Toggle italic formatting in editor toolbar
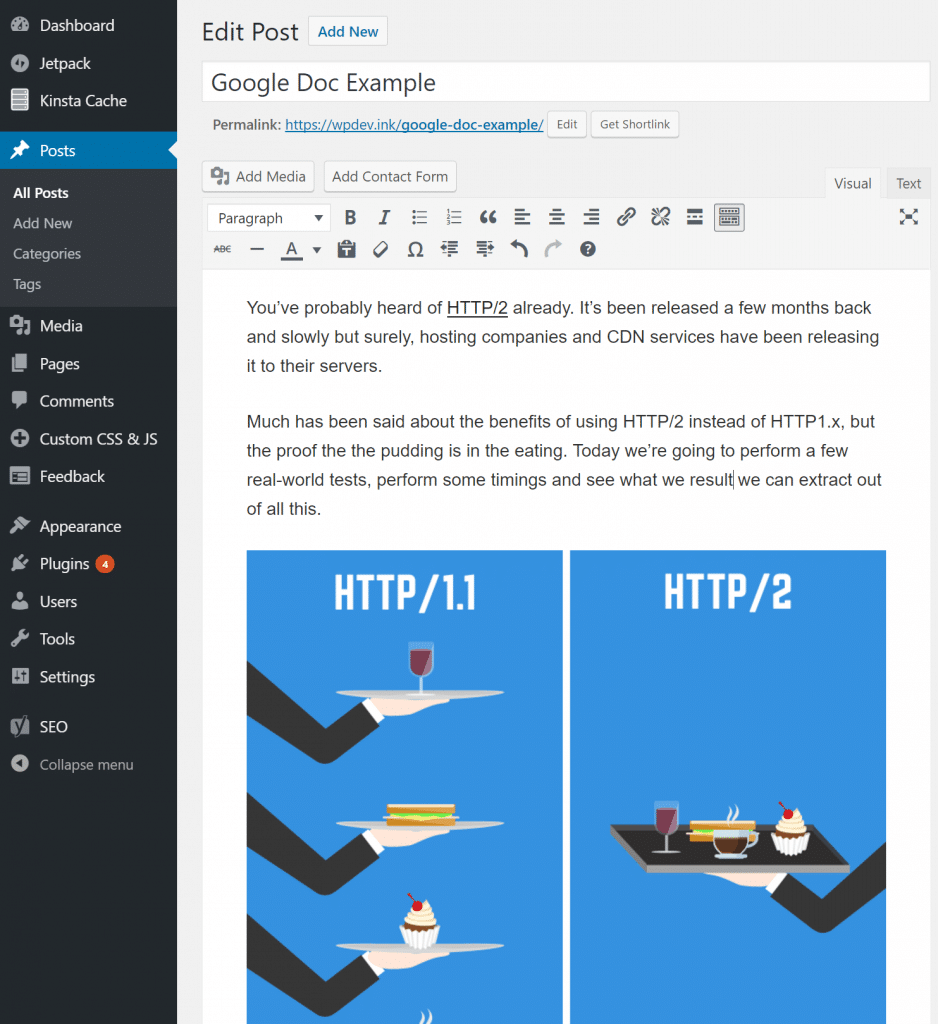This screenshot has height=1024, width=938. click(385, 217)
